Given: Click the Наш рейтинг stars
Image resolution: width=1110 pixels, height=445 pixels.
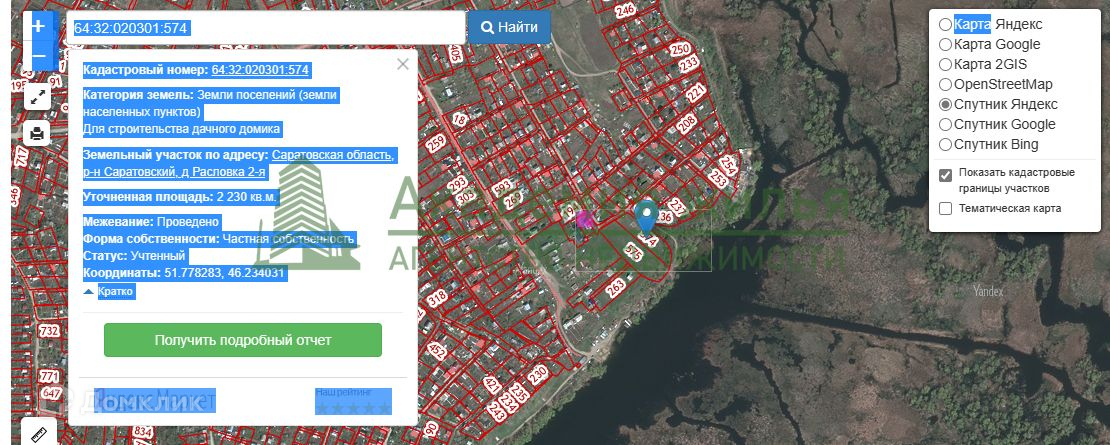Looking at the screenshot, I should pos(353,408).
